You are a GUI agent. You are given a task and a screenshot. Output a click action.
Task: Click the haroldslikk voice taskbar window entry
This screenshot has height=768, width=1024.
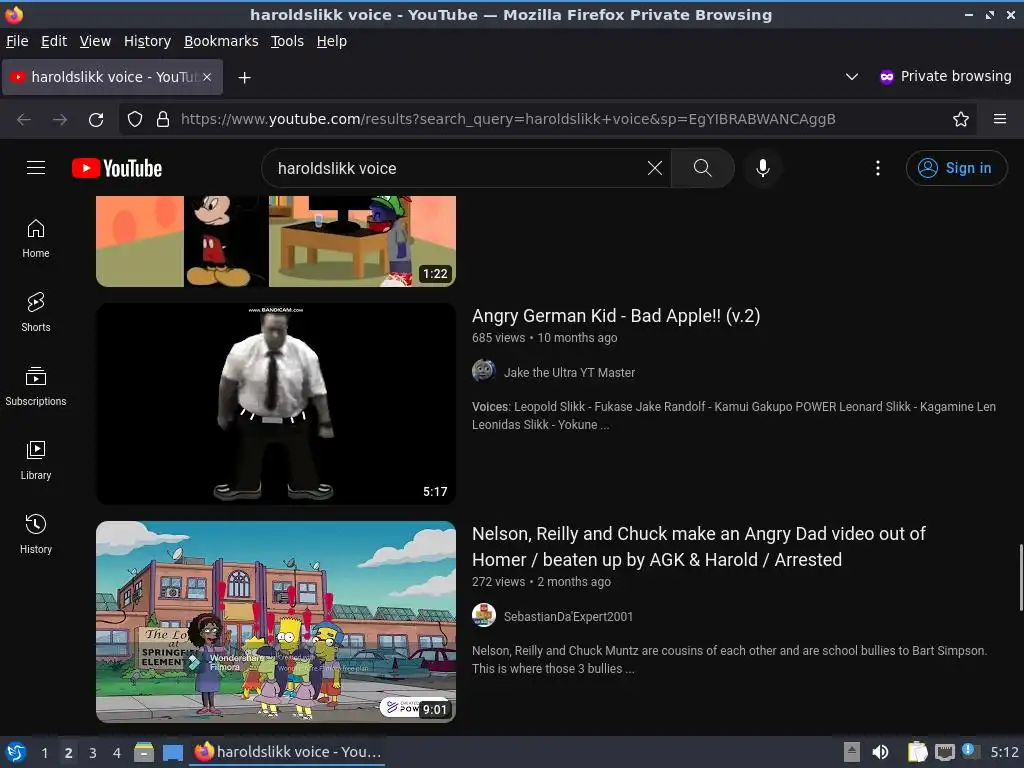pos(287,752)
